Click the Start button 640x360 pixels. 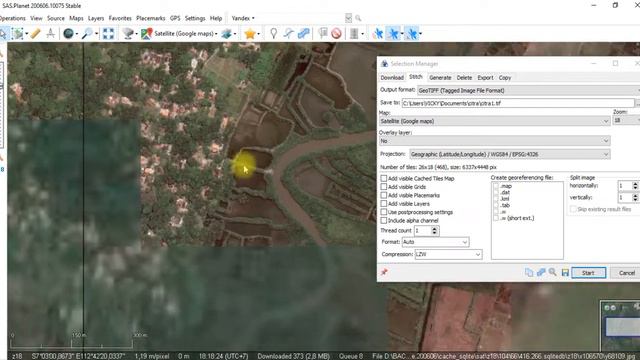point(588,273)
